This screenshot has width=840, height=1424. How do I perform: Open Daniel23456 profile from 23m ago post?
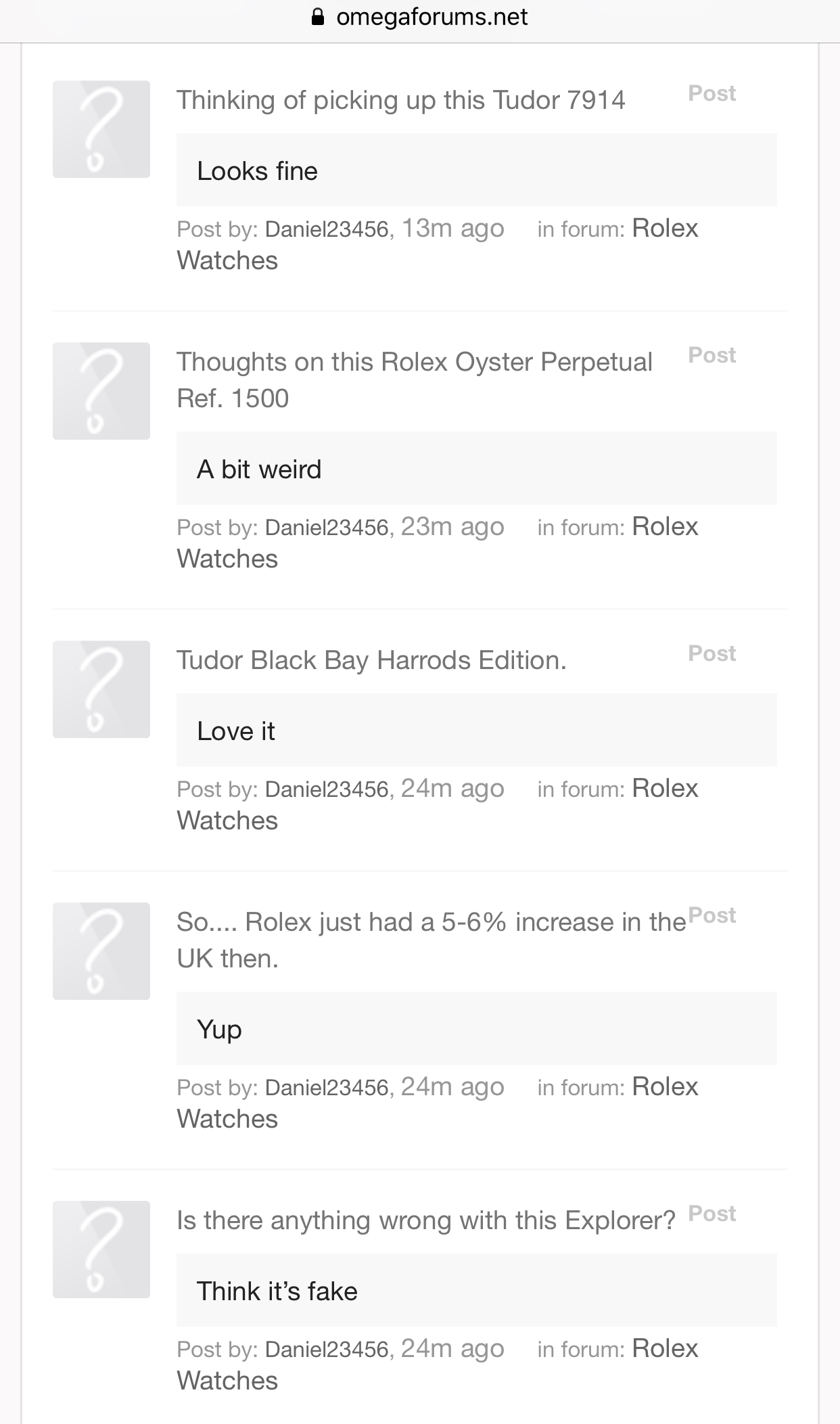(x=327, y=528)
